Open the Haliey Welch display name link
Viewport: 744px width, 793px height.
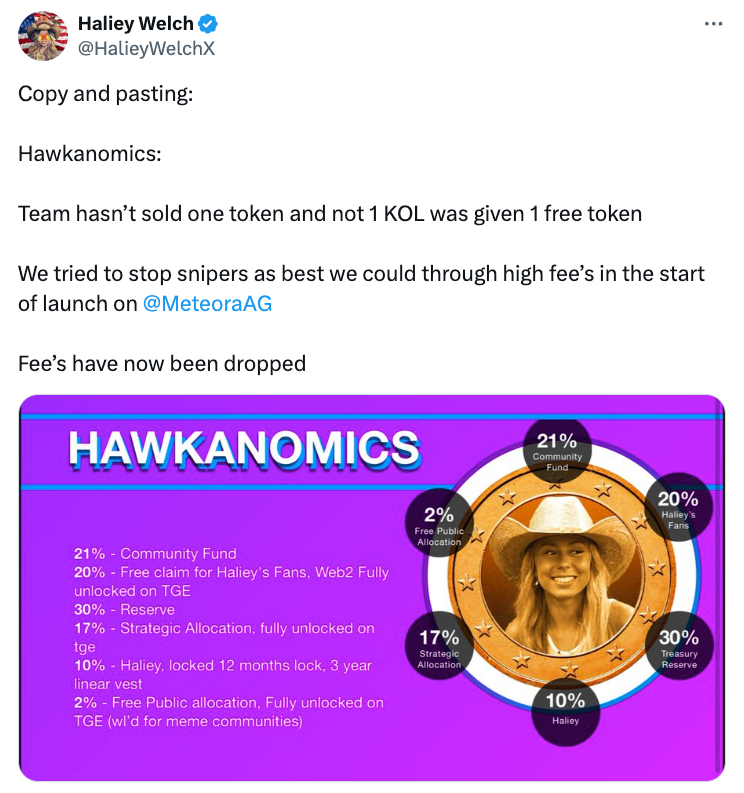pos(137,25)
